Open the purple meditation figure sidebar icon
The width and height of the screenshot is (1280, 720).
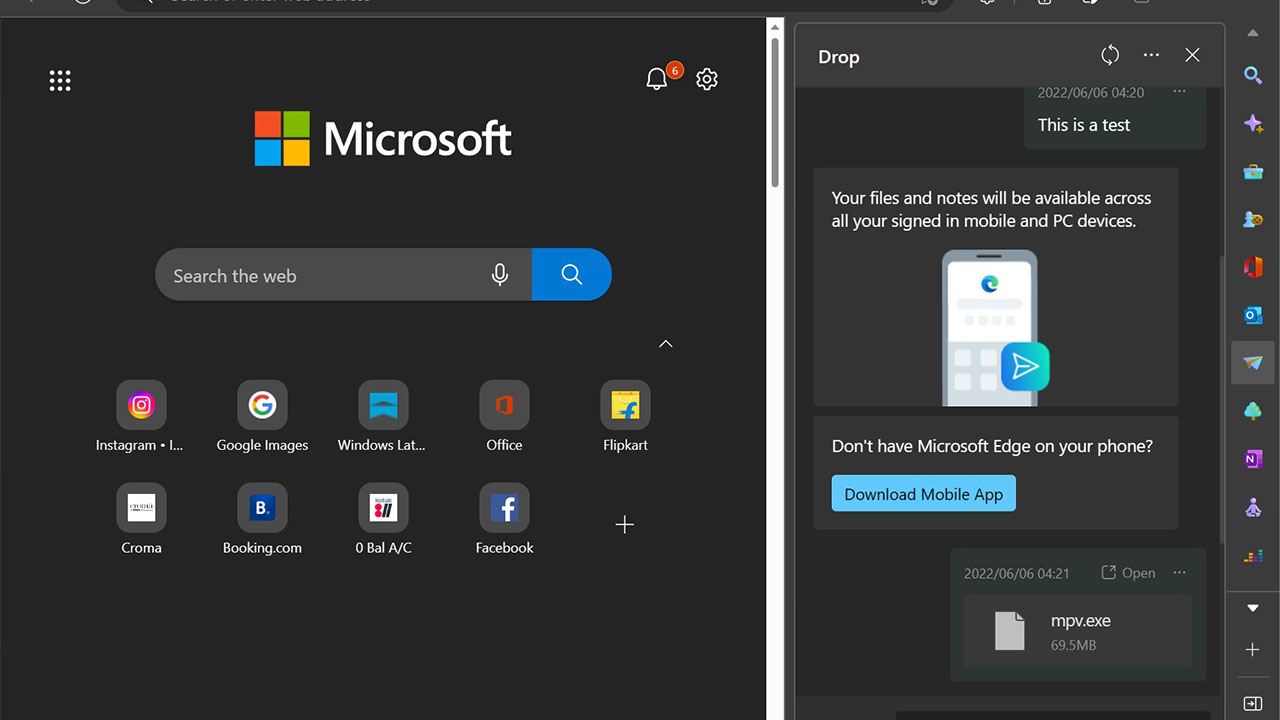[1253, 507]
